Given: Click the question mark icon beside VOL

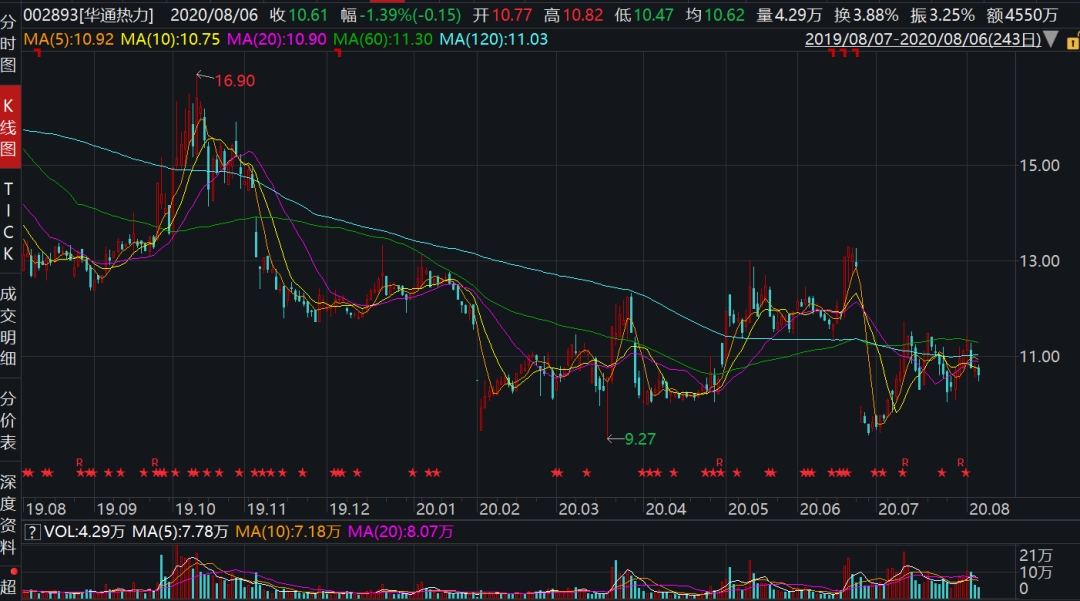Looking at the screenshot, I should pos(31,533).
